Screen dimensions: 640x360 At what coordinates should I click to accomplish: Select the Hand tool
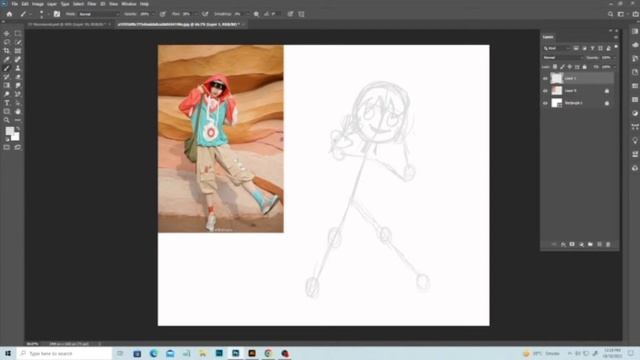point(18,111)
